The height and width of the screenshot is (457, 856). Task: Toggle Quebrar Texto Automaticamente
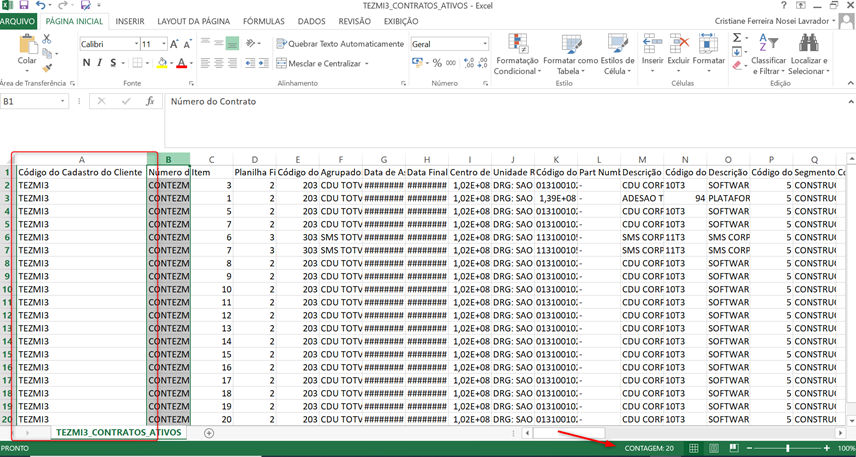pos(340,44)
